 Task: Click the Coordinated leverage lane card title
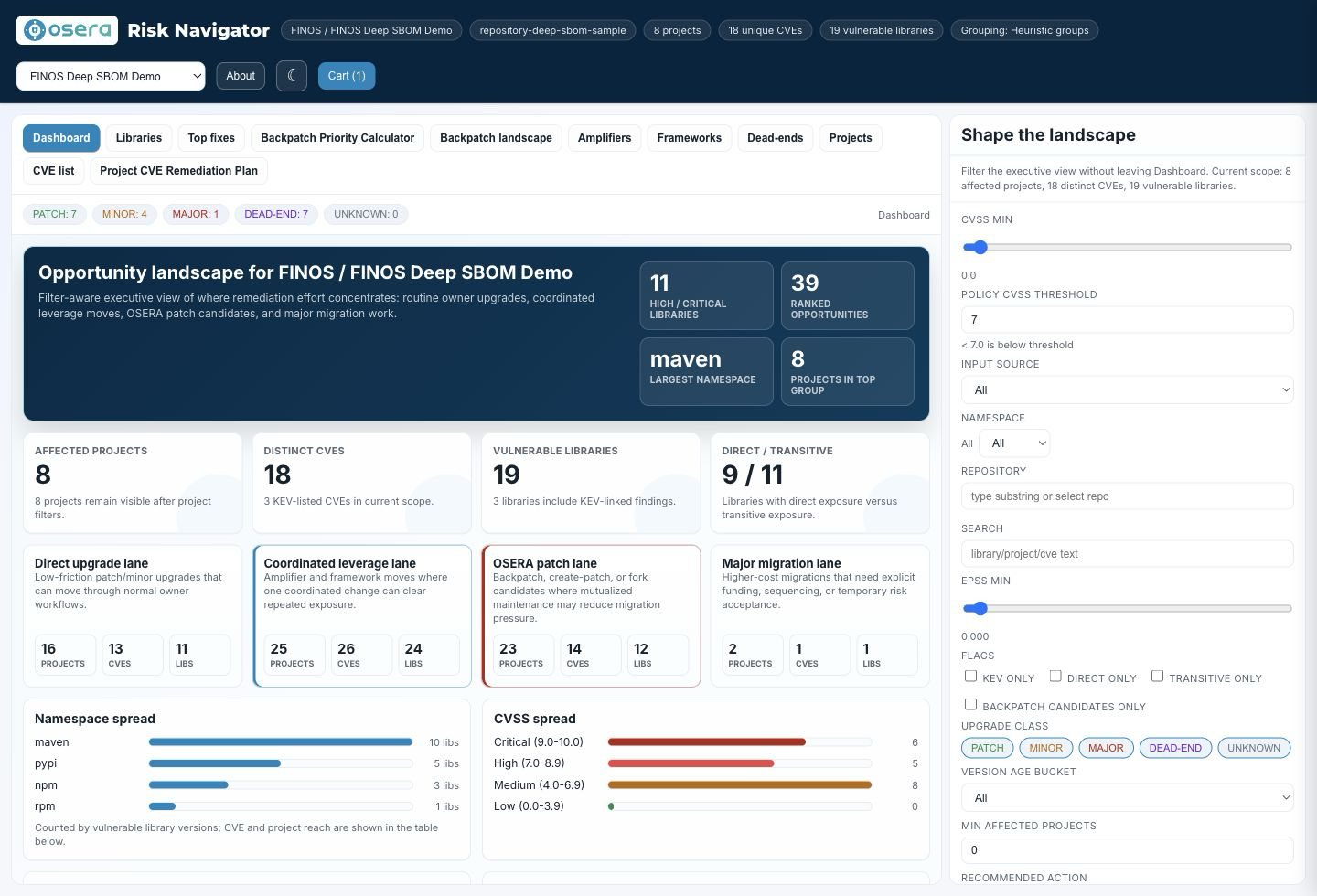339,563
